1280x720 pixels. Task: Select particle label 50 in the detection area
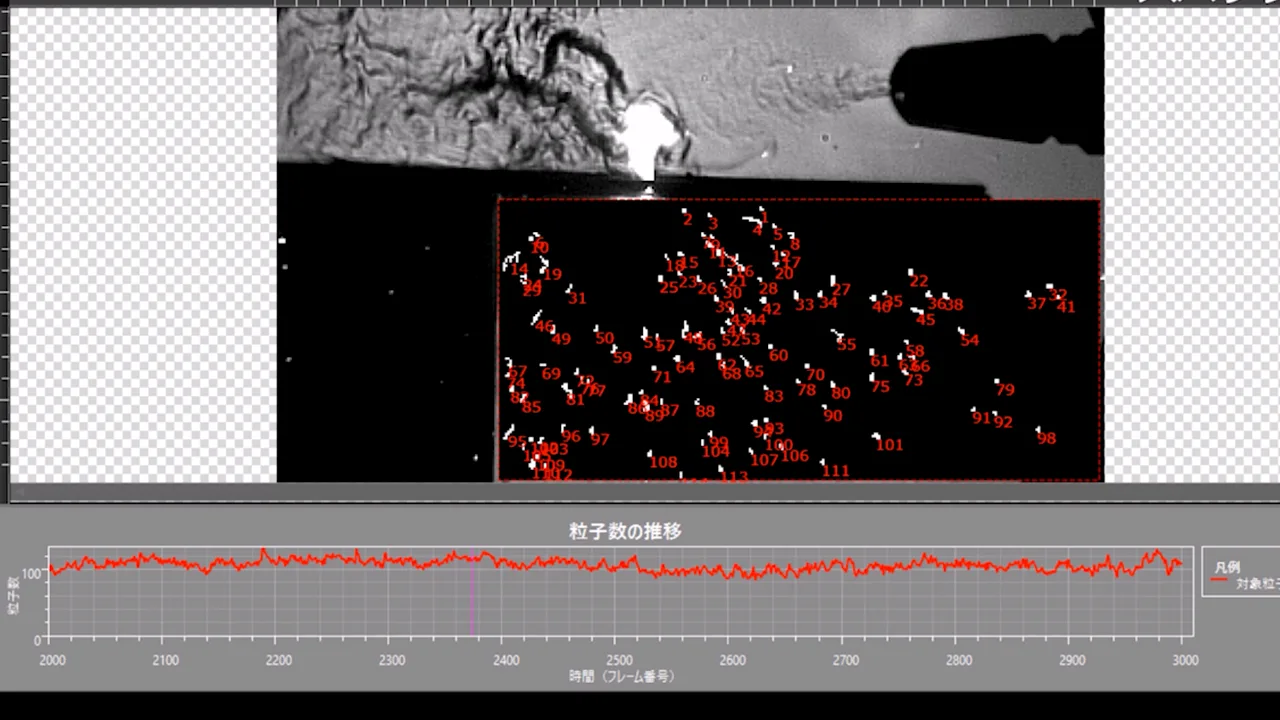[604, 338]
